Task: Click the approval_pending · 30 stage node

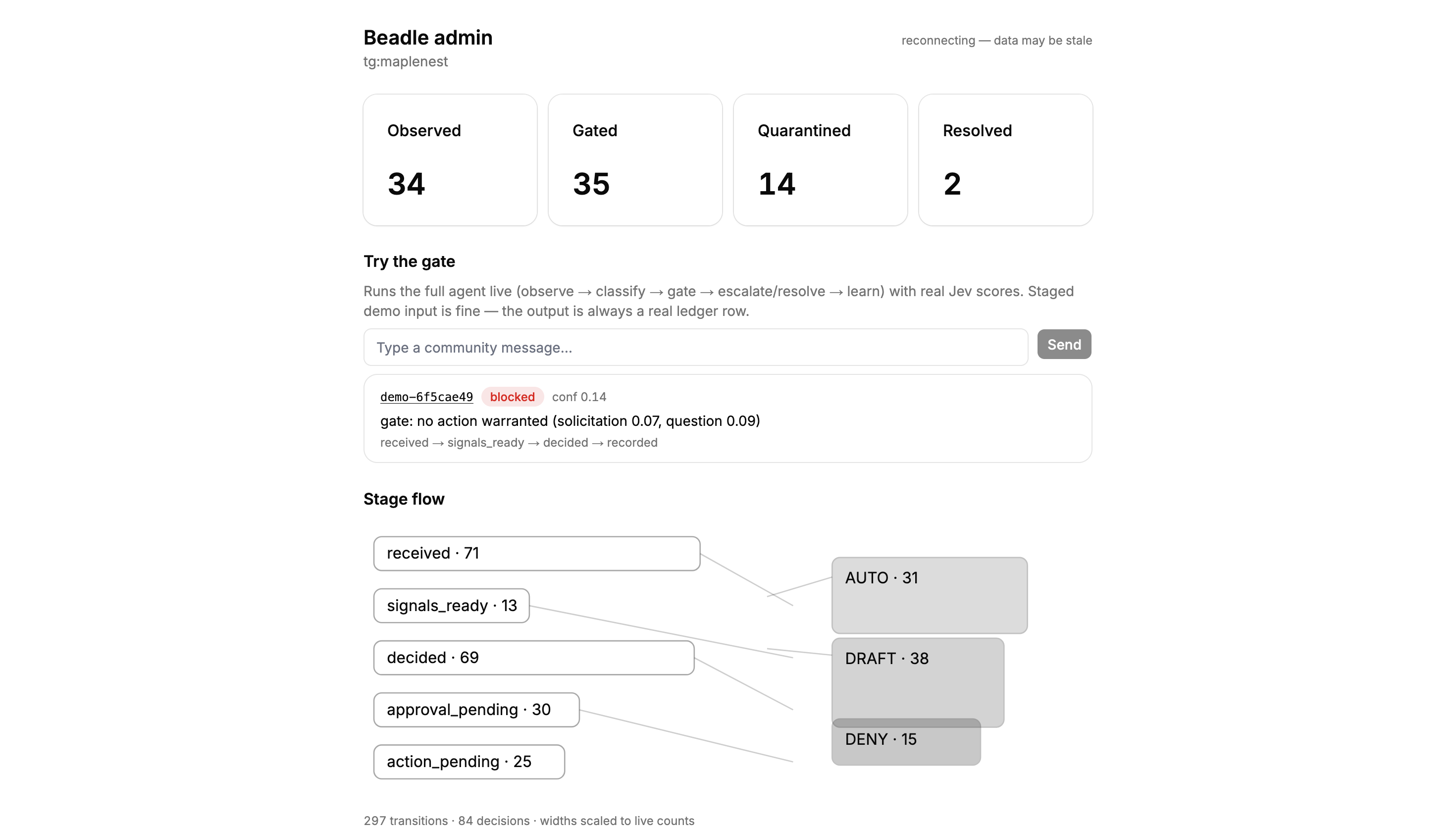Action: pyautogui.click(x=476, y=710)
